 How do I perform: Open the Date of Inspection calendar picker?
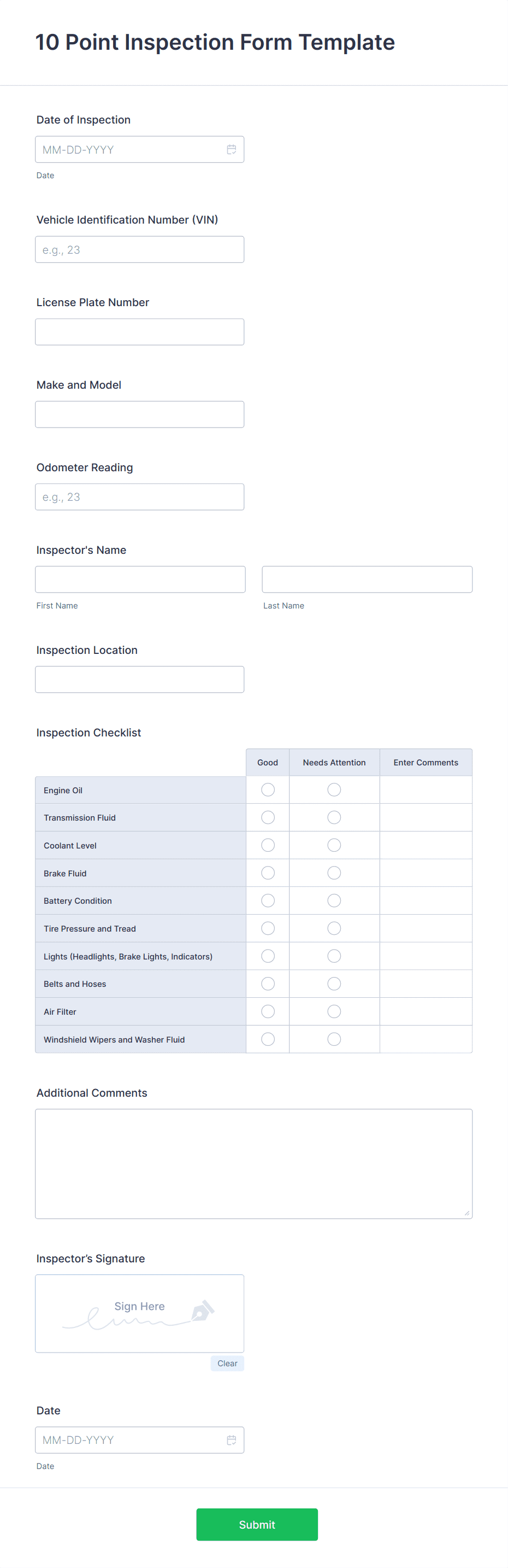(x=232, y=149)
